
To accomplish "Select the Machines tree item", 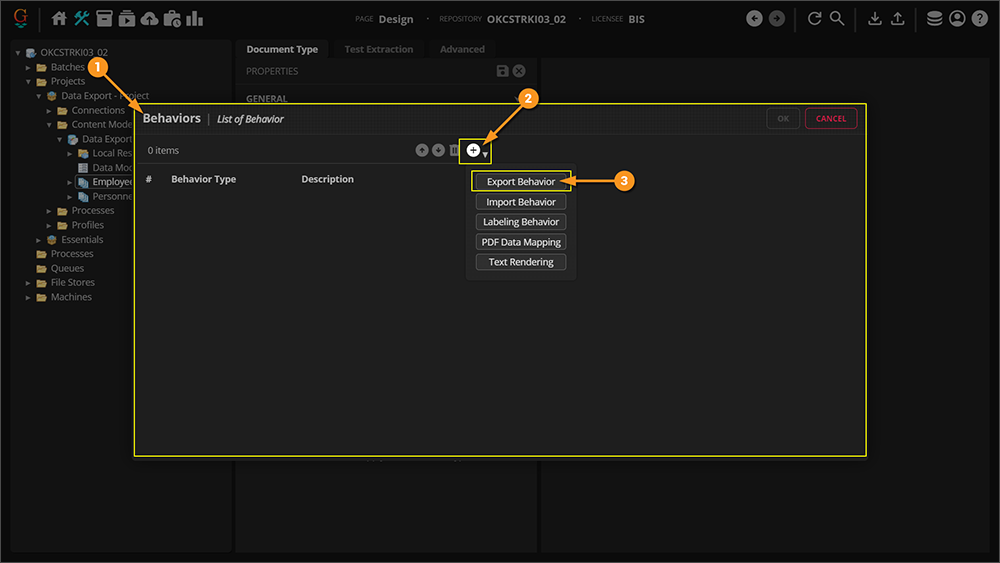I will [71, 297].
